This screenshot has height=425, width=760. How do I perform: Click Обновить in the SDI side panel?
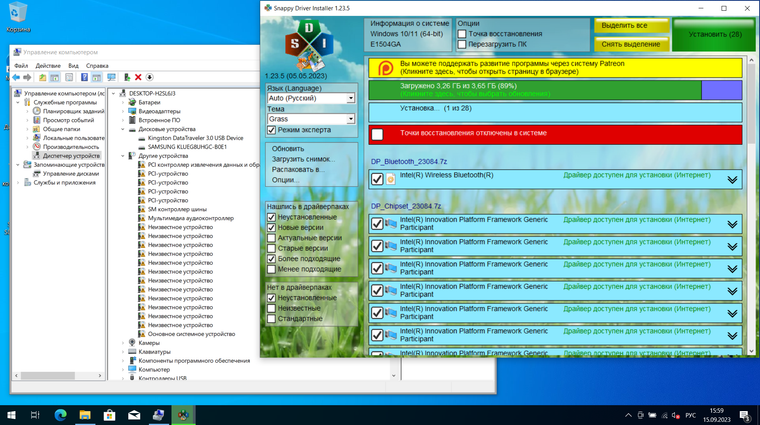tap(288, 149)
